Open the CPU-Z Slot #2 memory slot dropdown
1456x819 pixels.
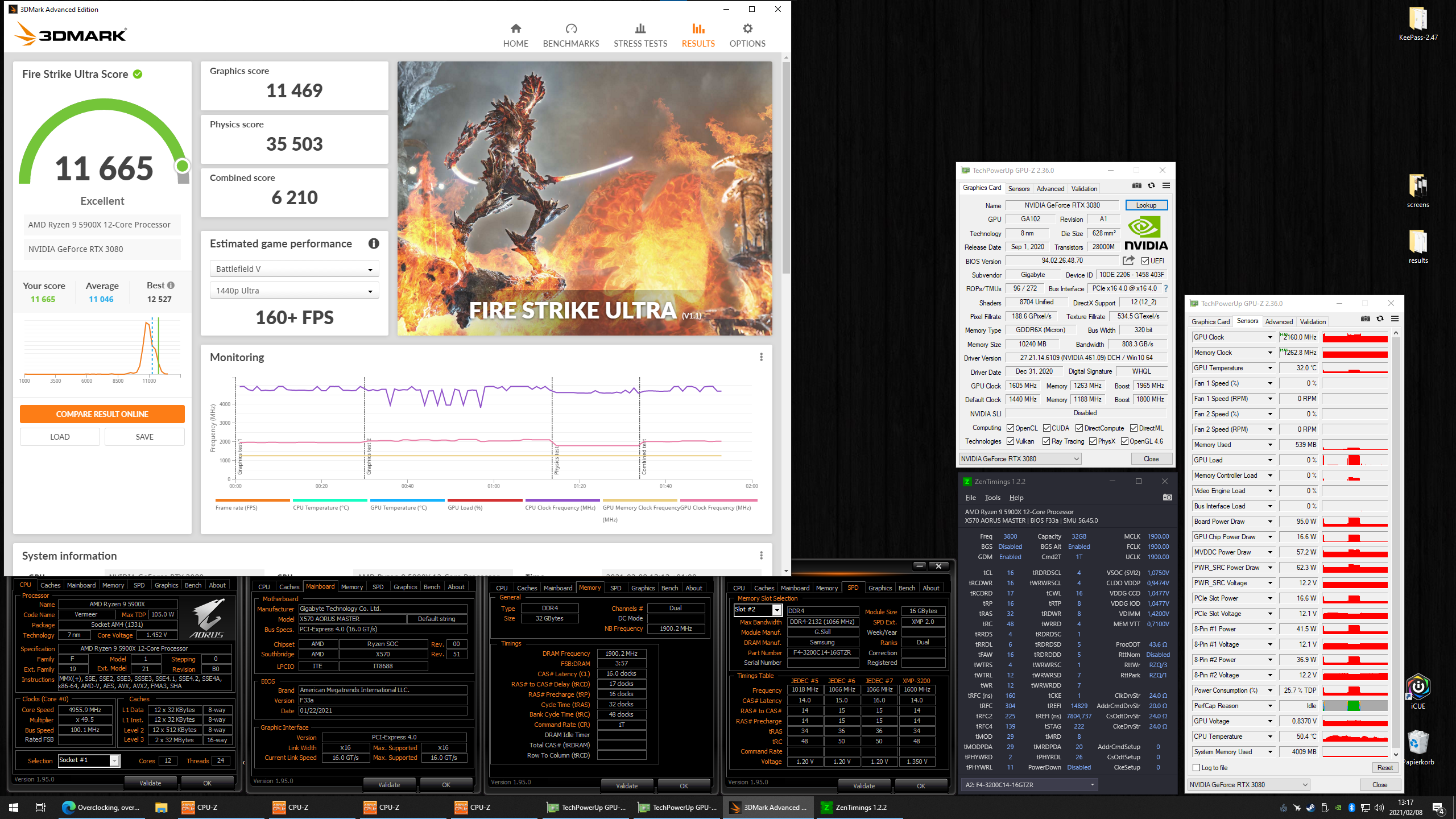[x=758, y=610]
